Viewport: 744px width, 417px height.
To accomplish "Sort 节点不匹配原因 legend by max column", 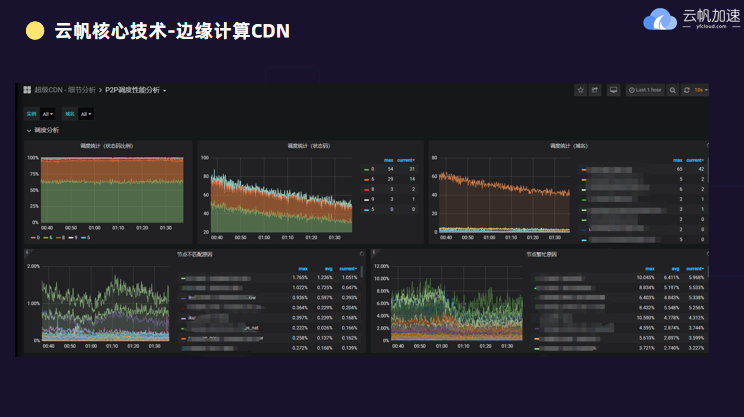I will 303,268.
